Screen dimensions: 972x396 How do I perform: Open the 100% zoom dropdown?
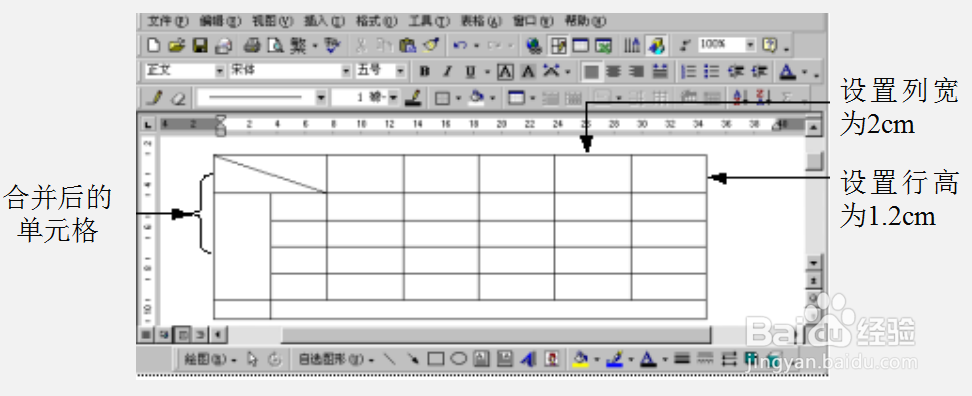tap(751, 45)
